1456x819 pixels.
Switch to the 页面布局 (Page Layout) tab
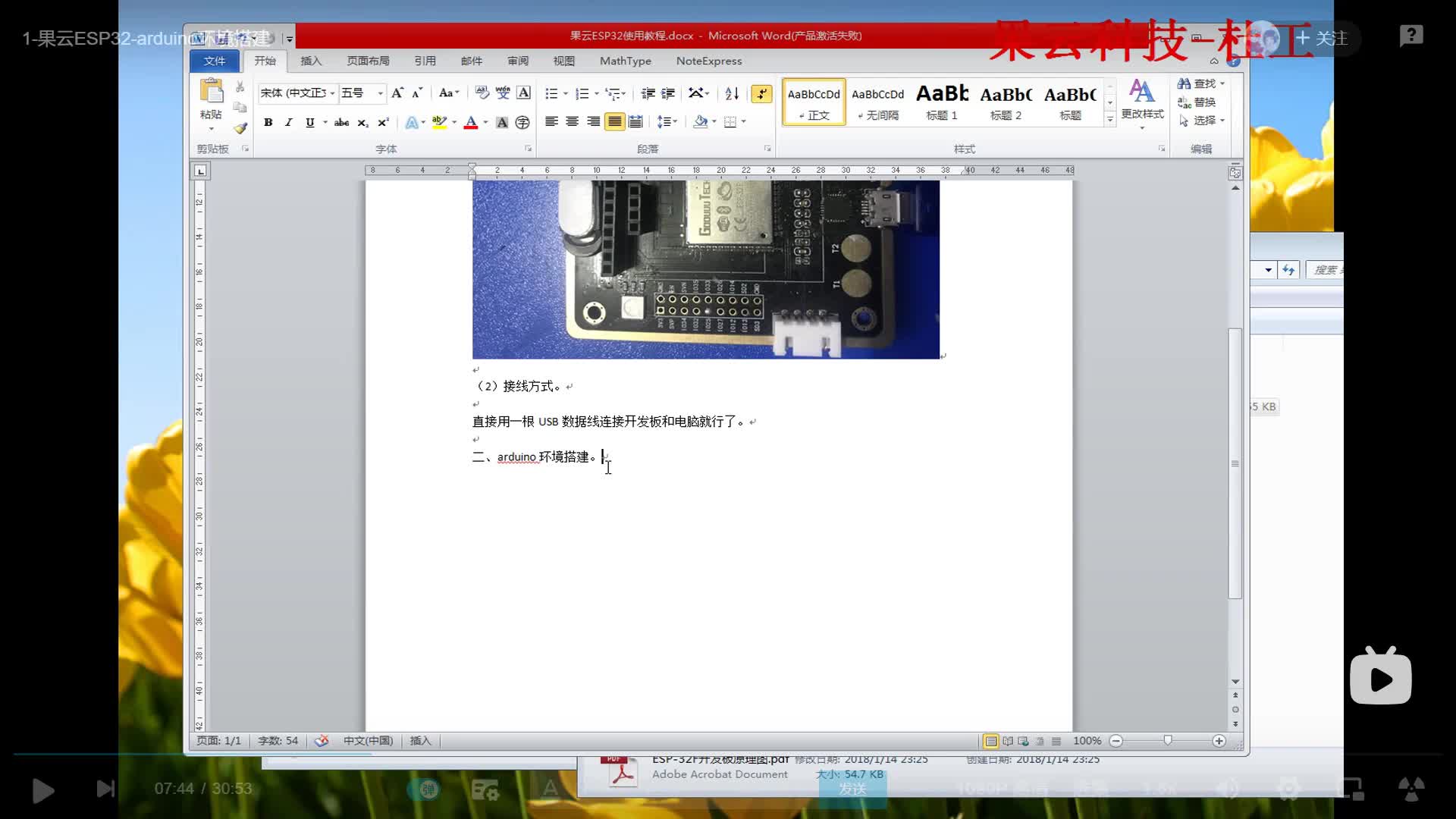tap(368, 61)
